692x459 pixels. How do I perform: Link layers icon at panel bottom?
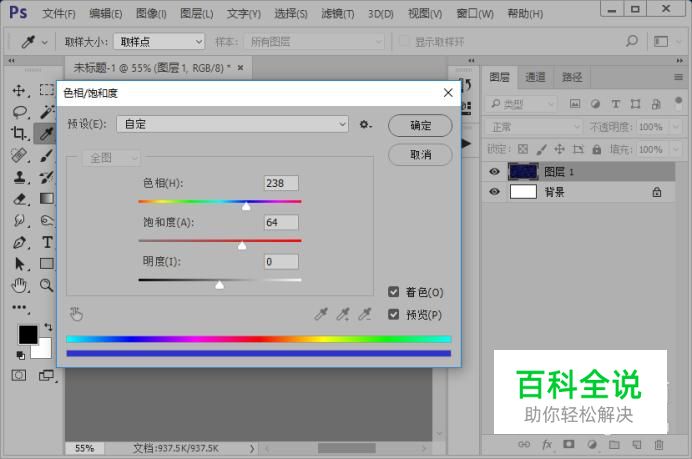(524, 444)
